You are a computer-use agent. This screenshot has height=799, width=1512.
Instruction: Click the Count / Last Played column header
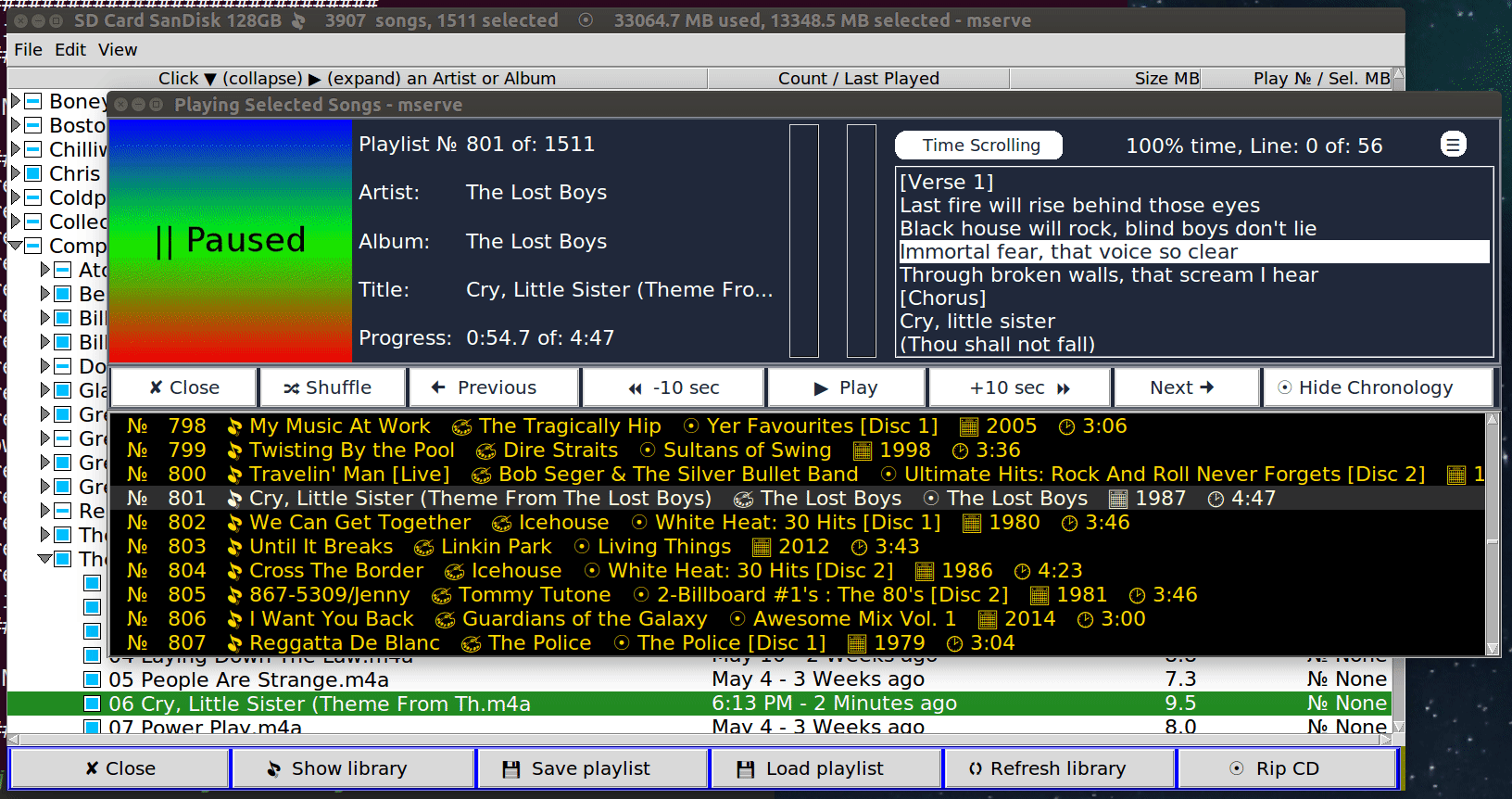(859, 79)
